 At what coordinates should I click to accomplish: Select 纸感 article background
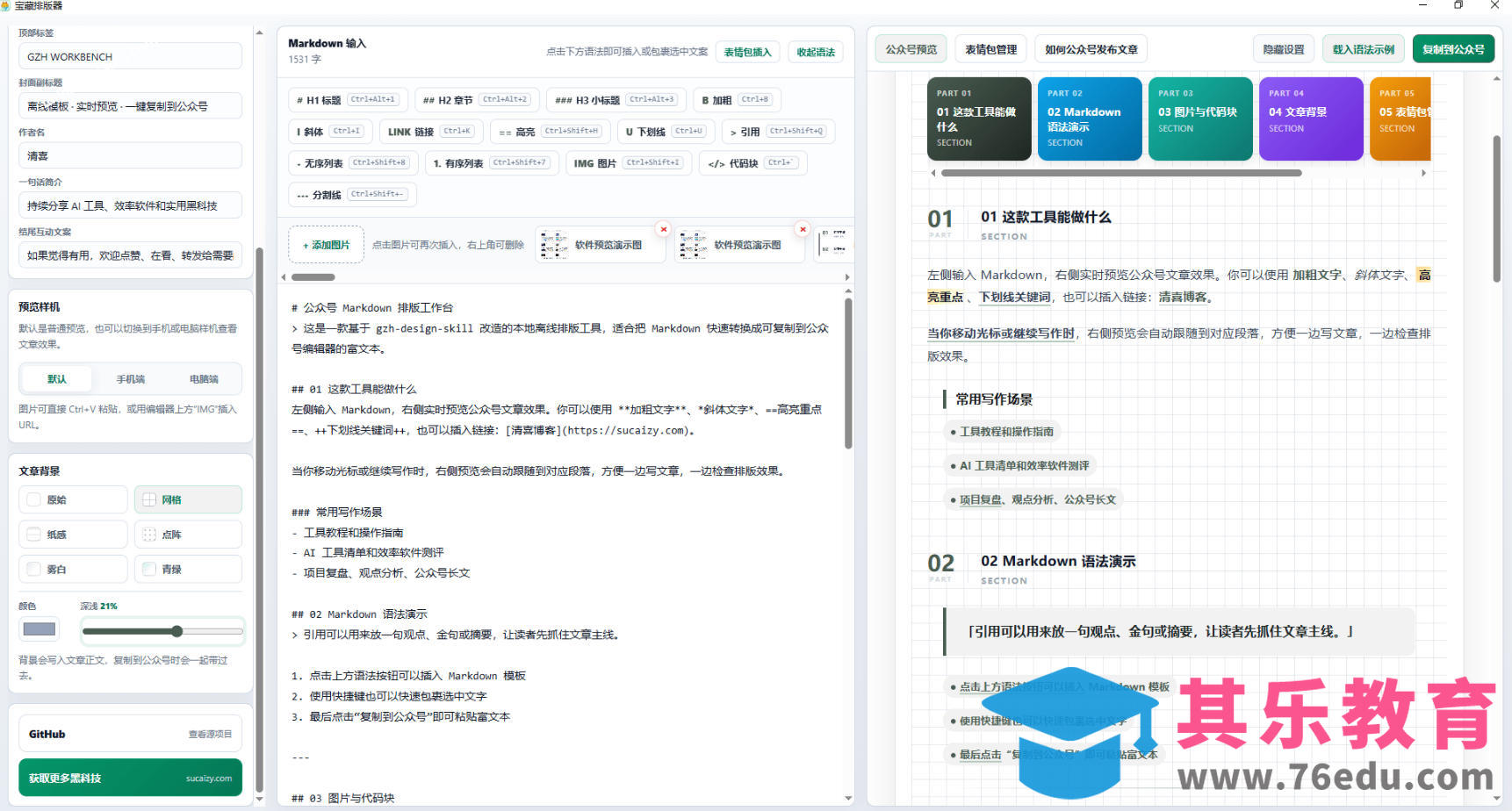(x=73, y=534)
